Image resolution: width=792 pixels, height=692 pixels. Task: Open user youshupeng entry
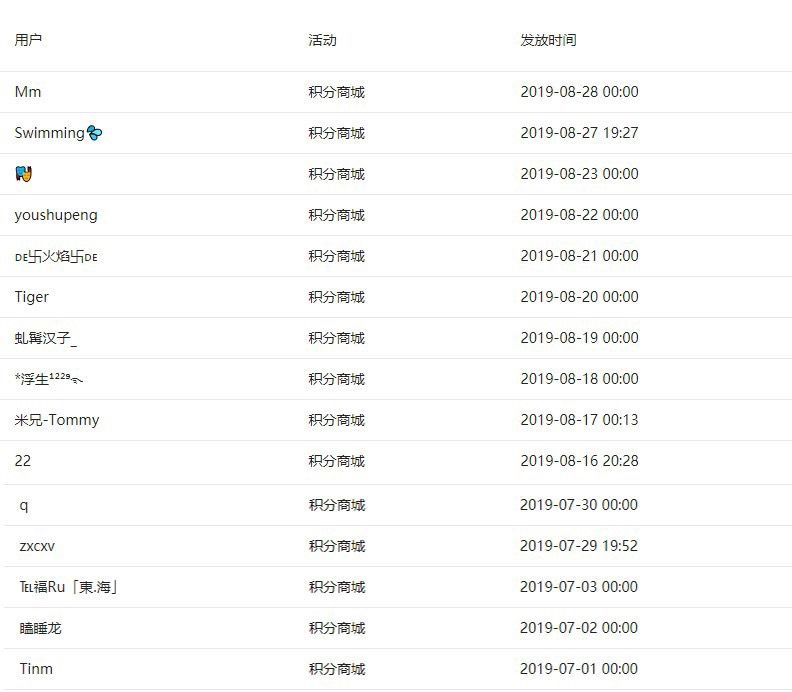[56, 215]
